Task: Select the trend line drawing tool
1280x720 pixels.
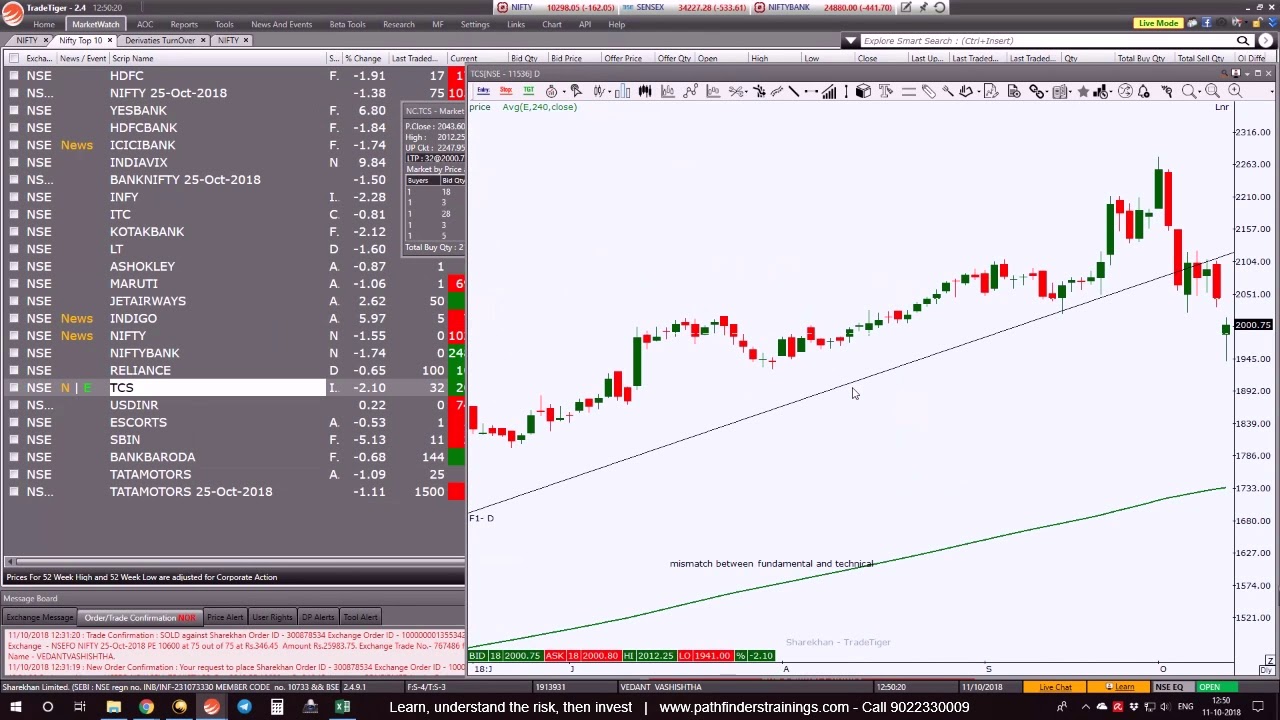Action: [794, 91]
